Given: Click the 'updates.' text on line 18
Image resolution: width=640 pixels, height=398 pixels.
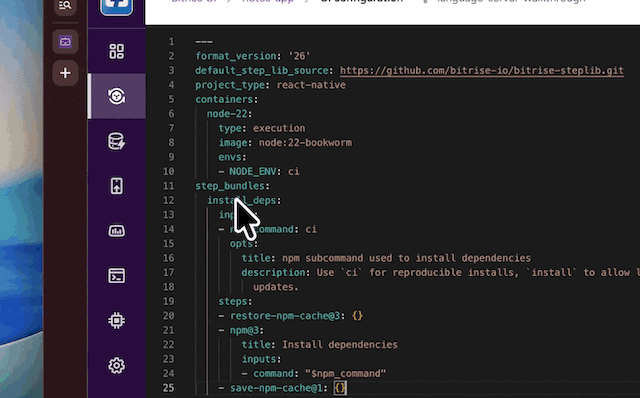Looking at the screenshot, I should click(x=276, y=287).
